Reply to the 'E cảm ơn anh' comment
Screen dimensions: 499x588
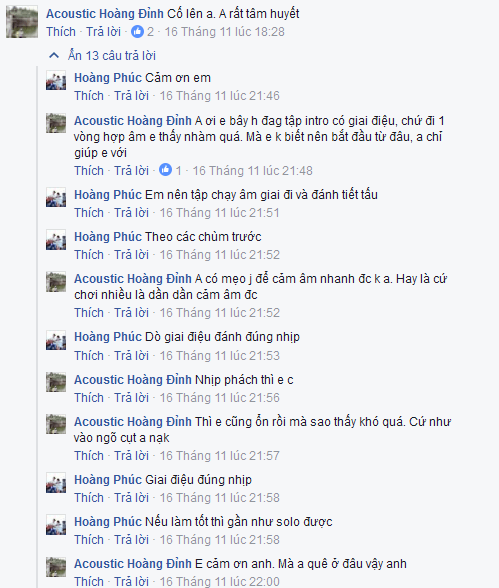[x=132, y=582]
